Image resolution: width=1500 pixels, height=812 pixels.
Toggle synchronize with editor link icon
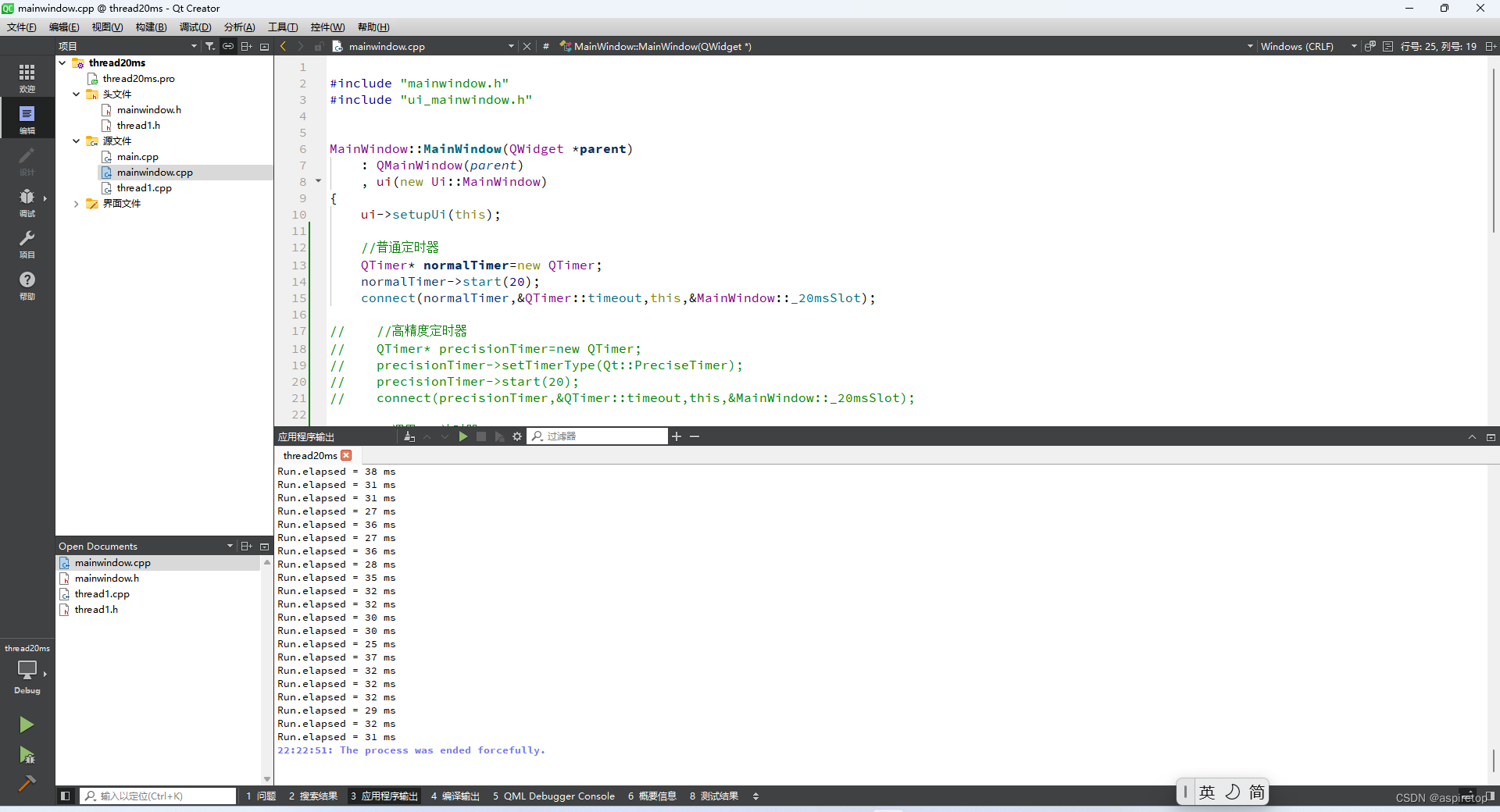(x=228, y=46)
